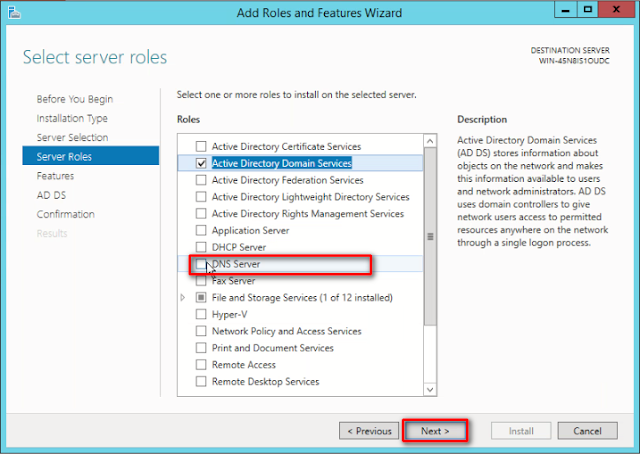Uncheck Active Directory Domain Services

(201, 163)
